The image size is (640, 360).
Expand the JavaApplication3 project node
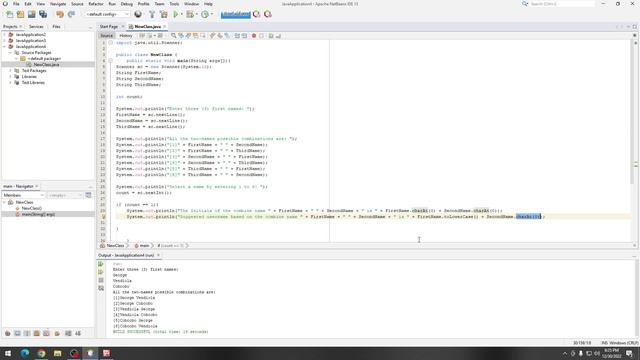pyautogui.click(x=4, y=41)
